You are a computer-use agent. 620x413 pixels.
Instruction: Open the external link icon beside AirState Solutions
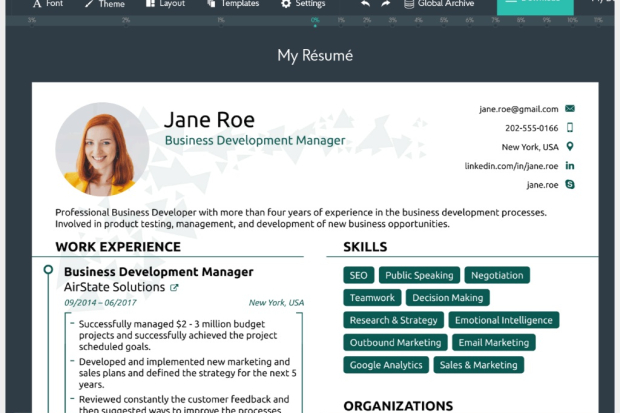point(175,288)
